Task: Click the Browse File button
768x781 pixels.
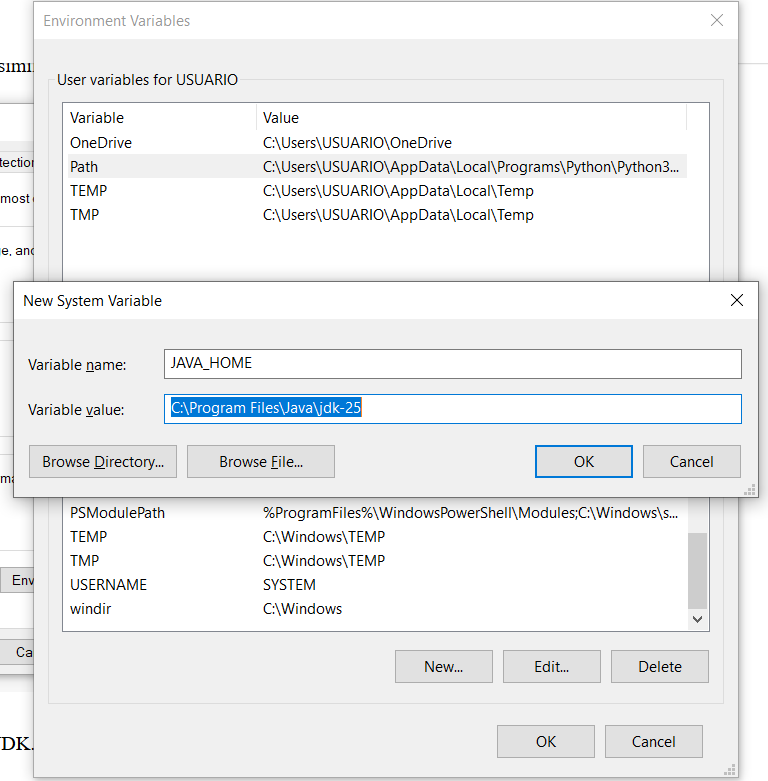Action: [x=261, y=462]
